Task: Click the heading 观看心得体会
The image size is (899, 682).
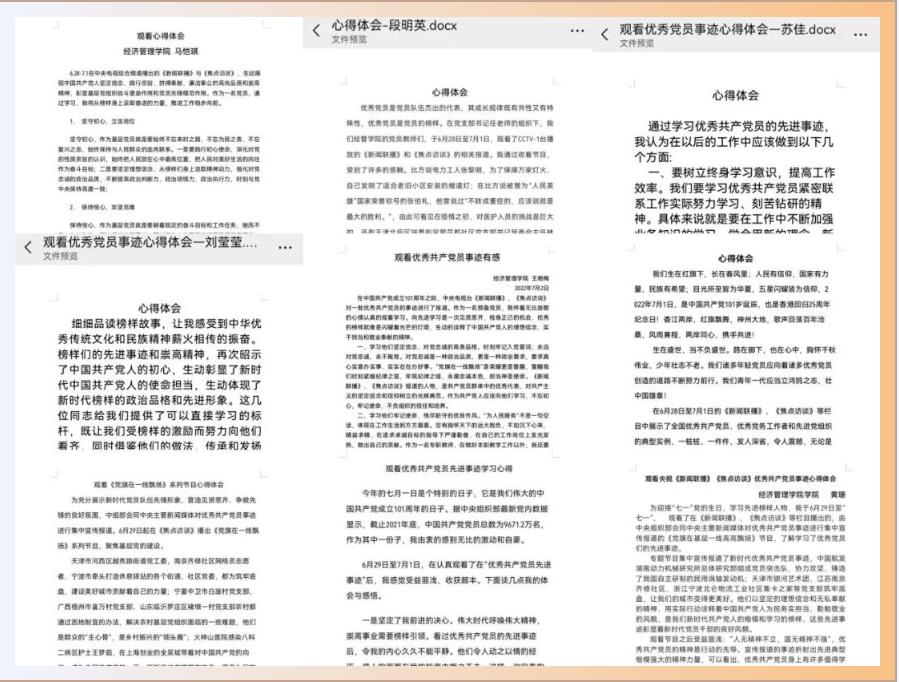Action: pos(161,36)
